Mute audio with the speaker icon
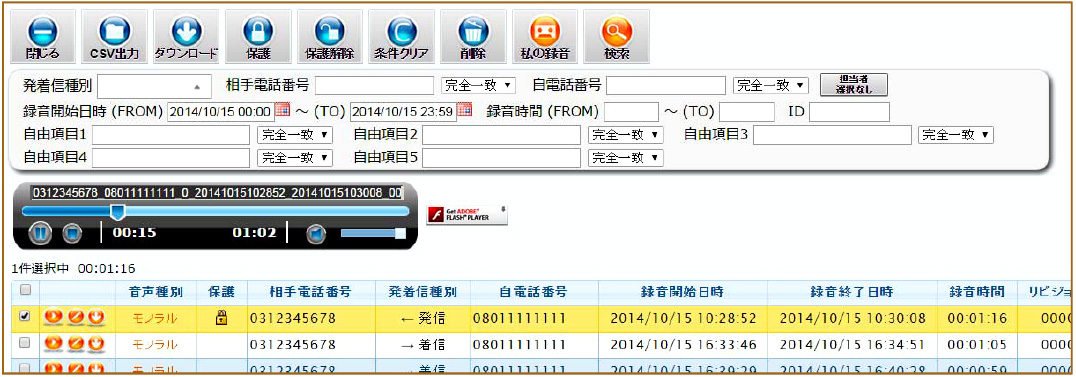 pyautogui.click(x=316, y=233)
